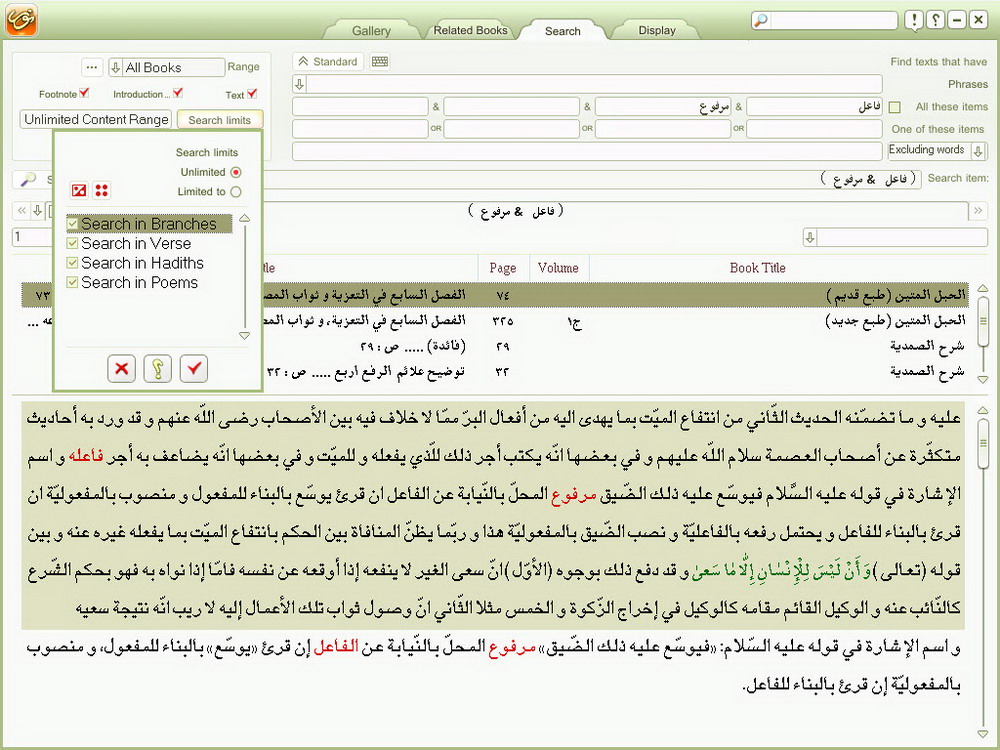Click the down arrow beside the previous-result chevron
This screenshot has width=1000, height=750.
(x=38, y=210)
